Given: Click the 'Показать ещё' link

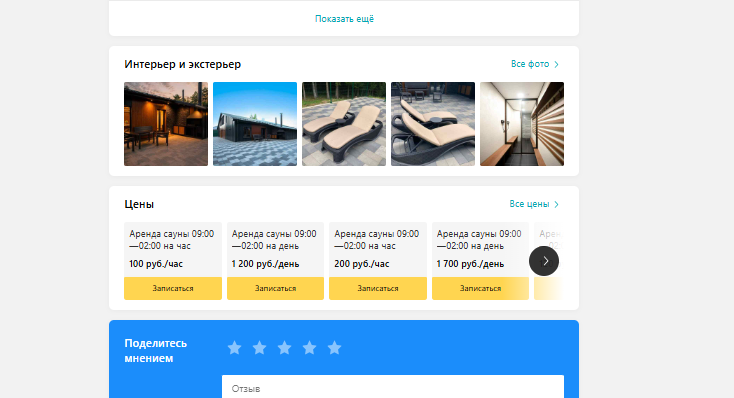Looking at the screenshot, I should coord(344,19).
